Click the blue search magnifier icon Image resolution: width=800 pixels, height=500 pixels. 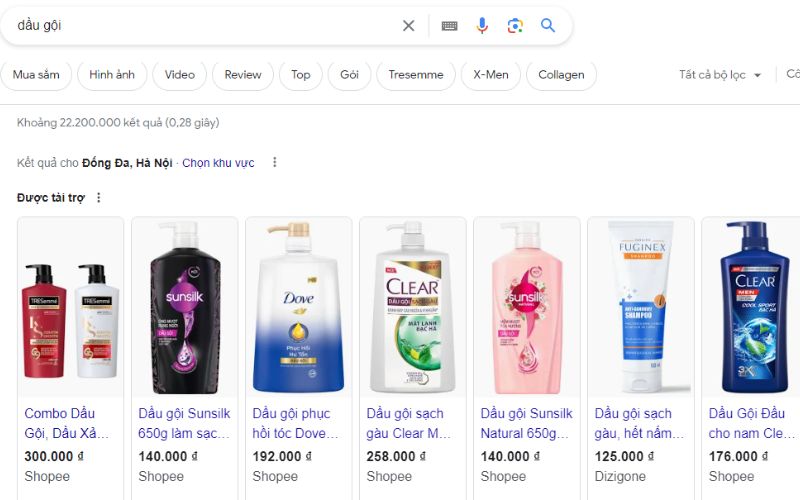548,26
